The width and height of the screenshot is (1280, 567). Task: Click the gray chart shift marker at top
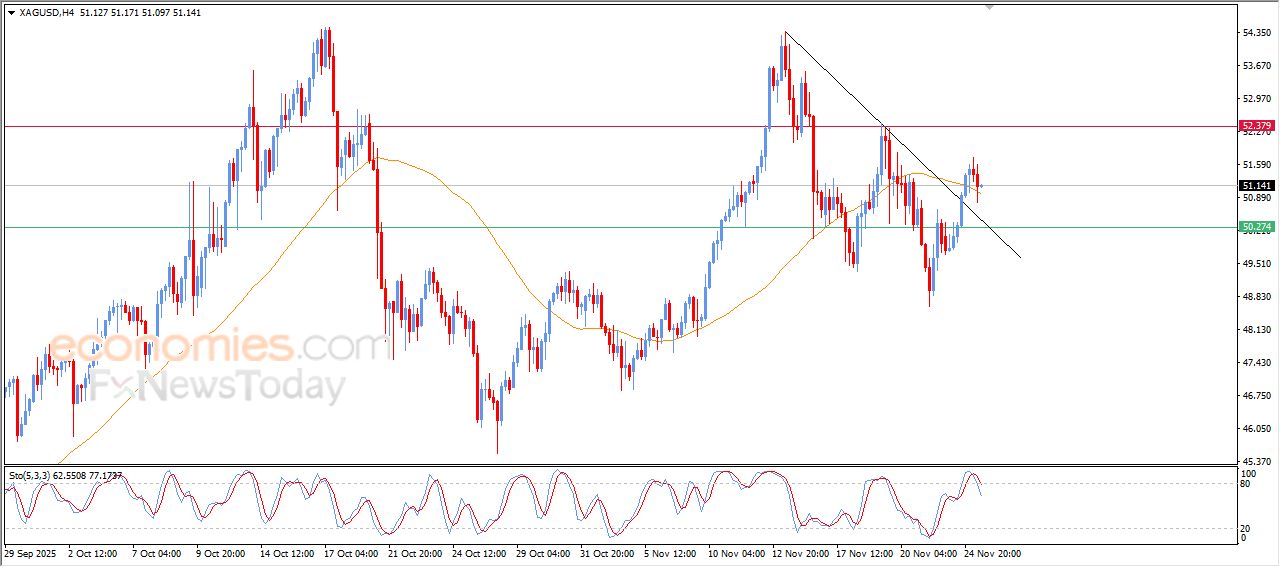coord(989,7)
